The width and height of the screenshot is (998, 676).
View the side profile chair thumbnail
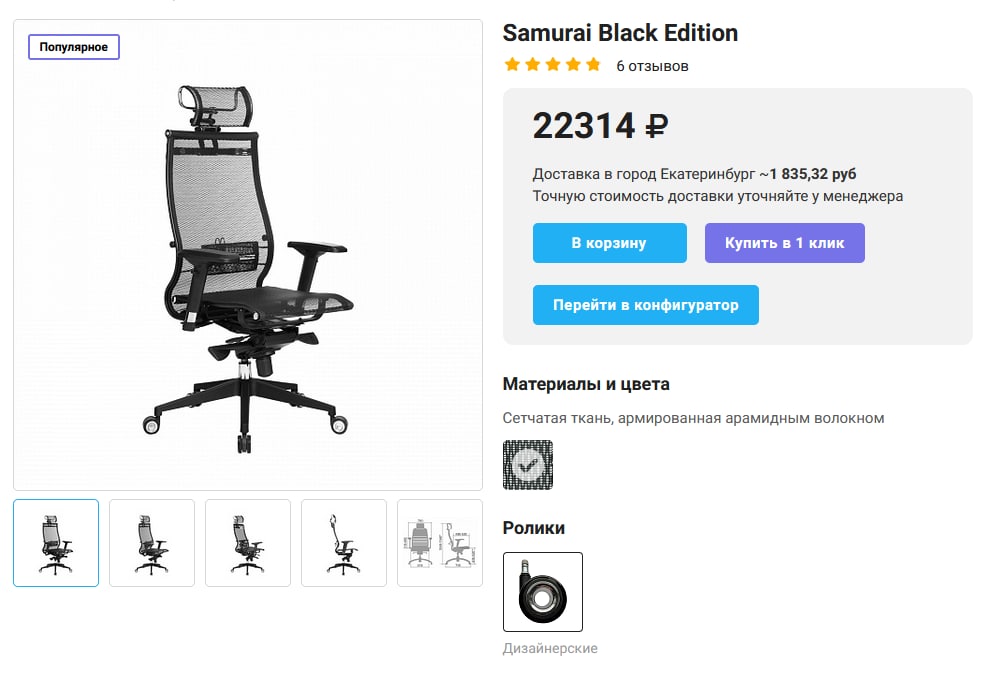(344, 543)
